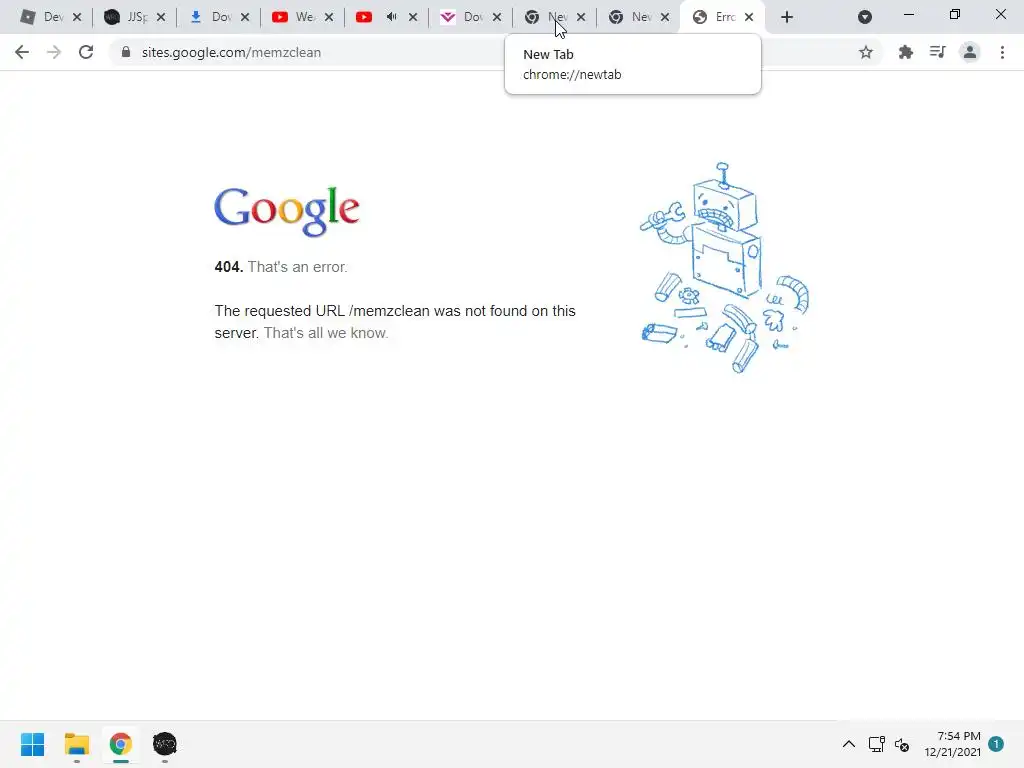Open the Extensions puzzle icon
The width and height of the screenshot is (1024, 768).
tap(905, 52)
